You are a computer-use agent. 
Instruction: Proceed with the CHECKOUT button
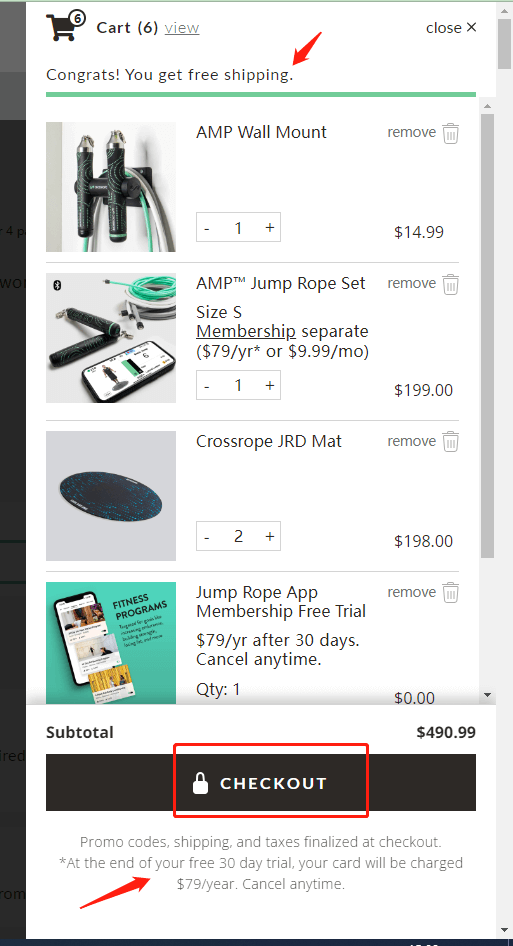point(261,783)
